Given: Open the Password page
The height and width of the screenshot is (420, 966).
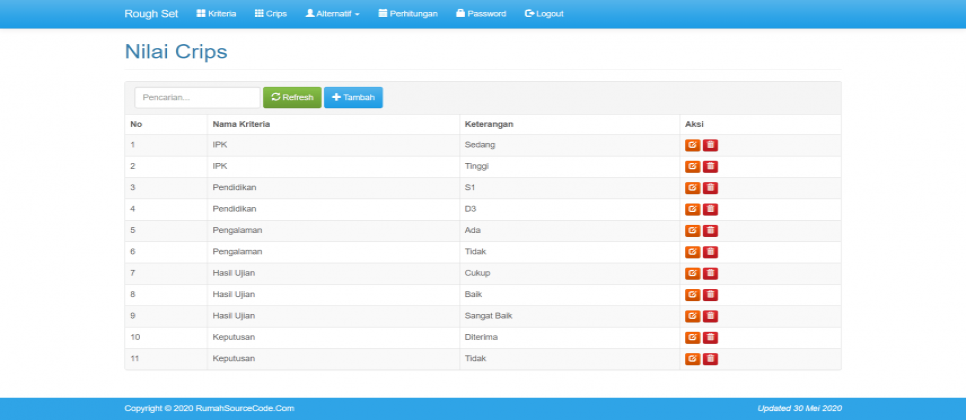Looking at the screenshot, I should [x=481, y=14].
